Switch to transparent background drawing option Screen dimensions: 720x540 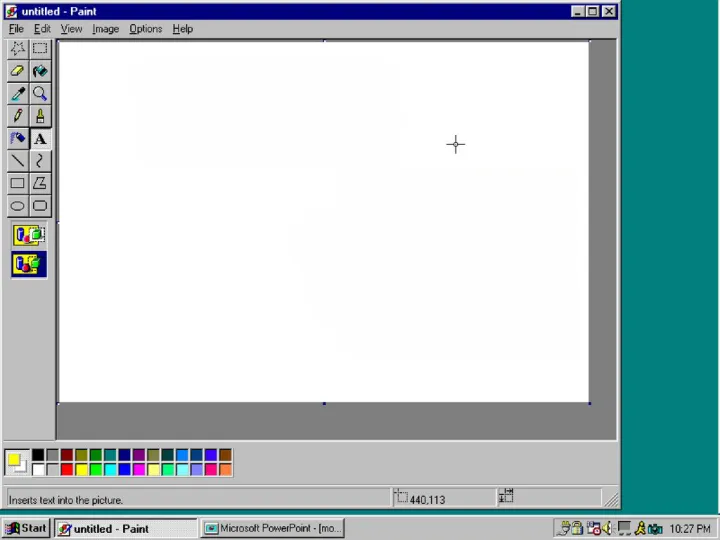(x=29, y=265)
